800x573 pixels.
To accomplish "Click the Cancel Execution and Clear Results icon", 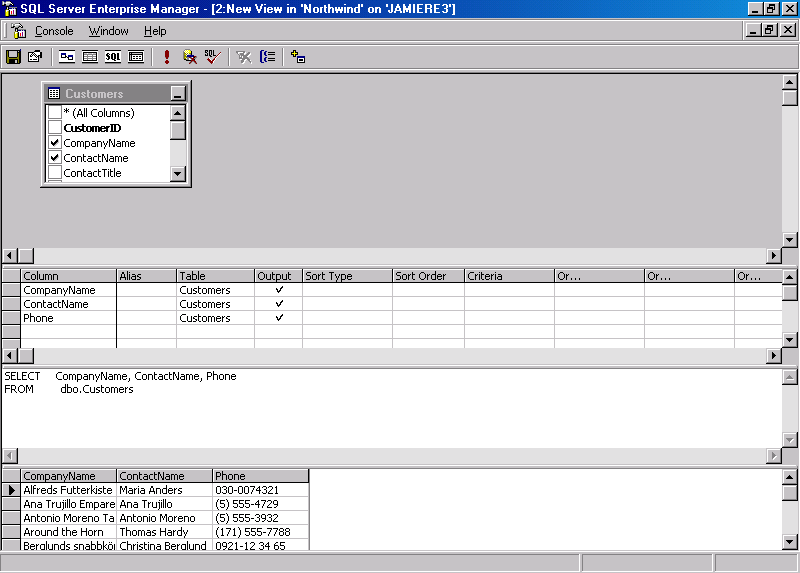I will pos(190,57).
